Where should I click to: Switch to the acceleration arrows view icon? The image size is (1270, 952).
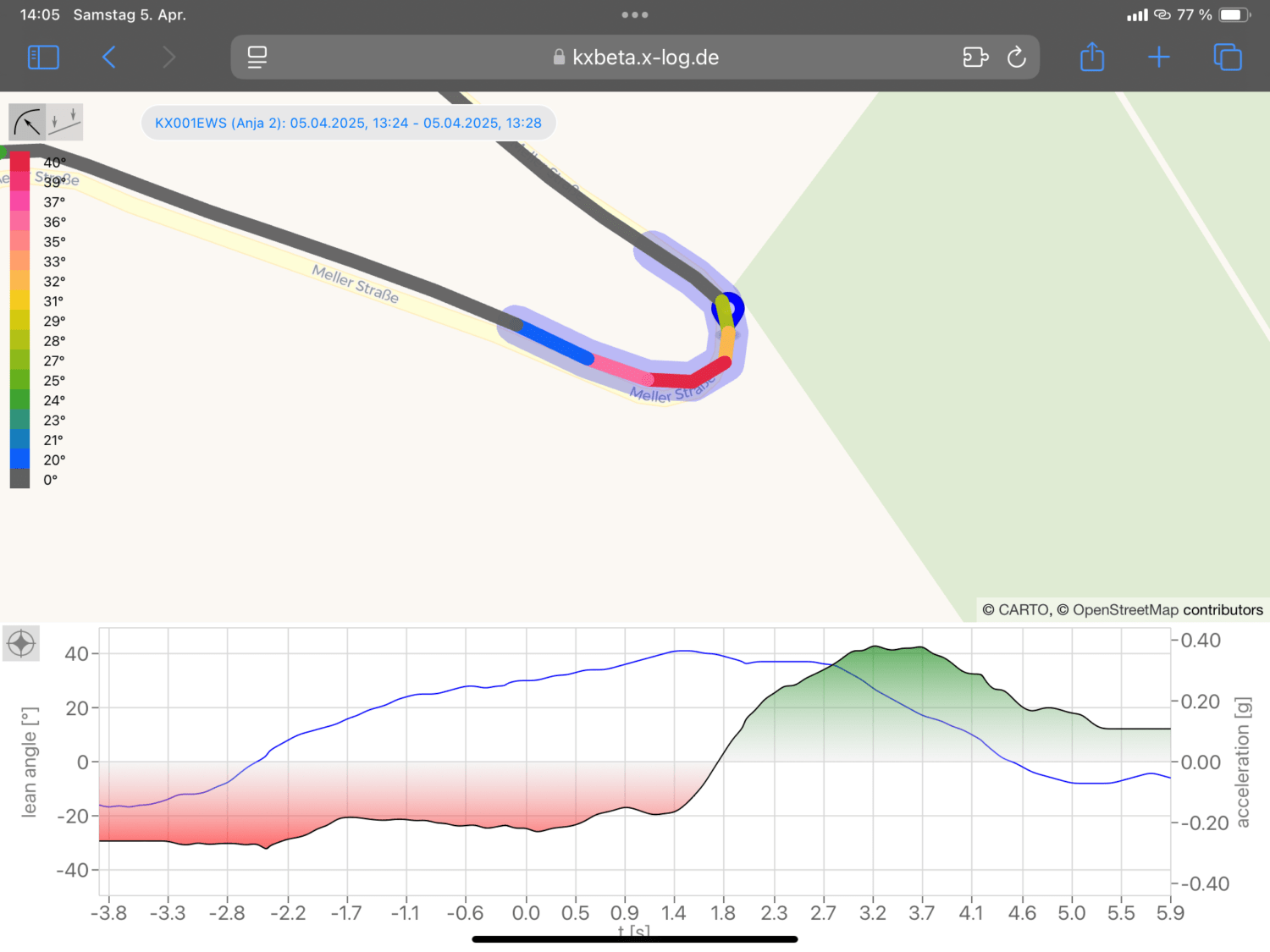tap(65, 123)
